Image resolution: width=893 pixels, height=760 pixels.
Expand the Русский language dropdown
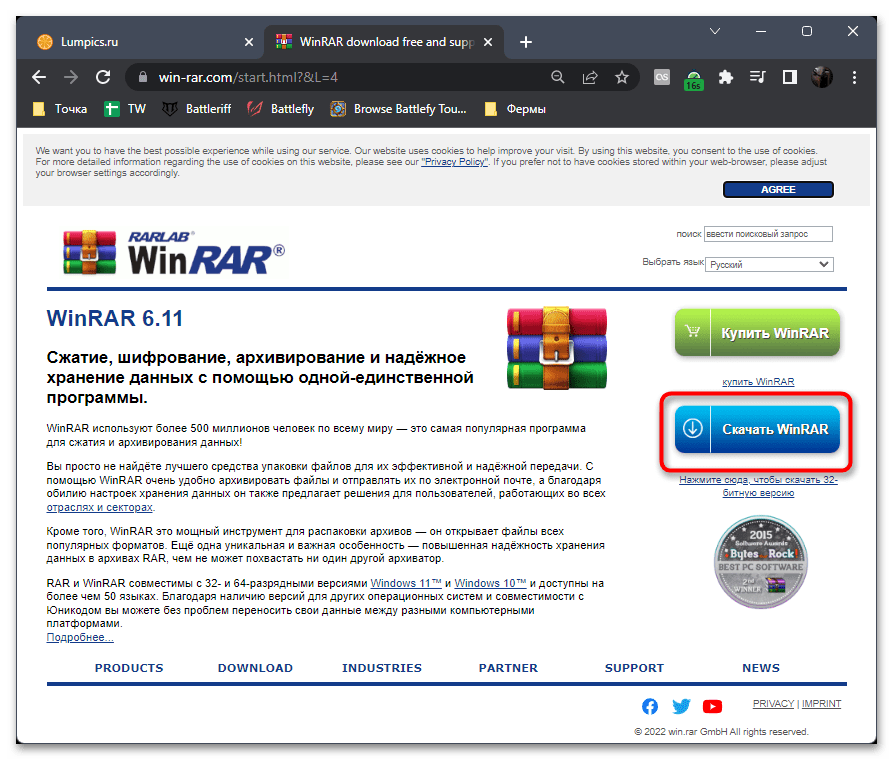tap(769, 264)
